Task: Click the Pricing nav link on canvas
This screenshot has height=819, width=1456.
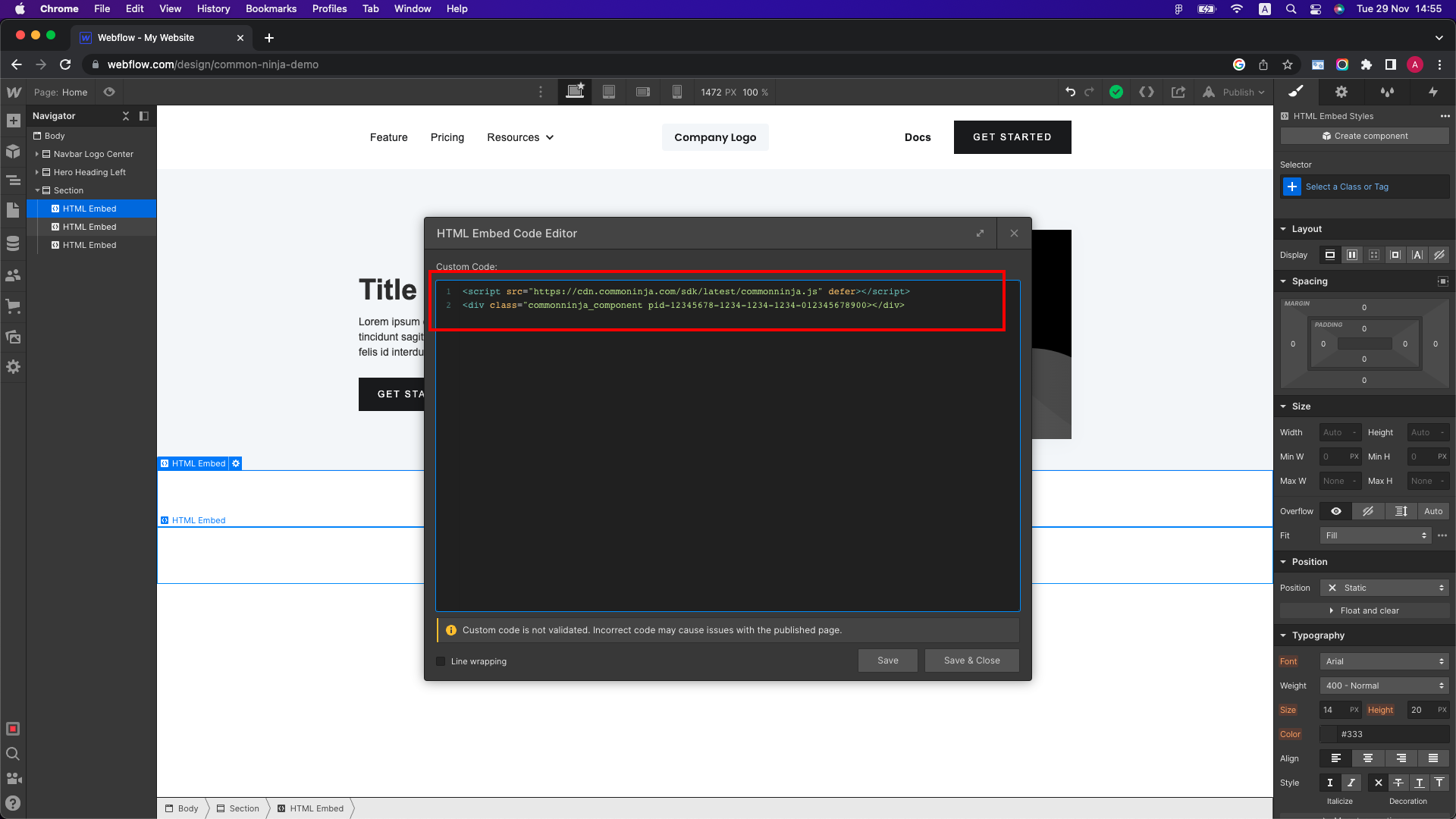Action: point(447,137)
